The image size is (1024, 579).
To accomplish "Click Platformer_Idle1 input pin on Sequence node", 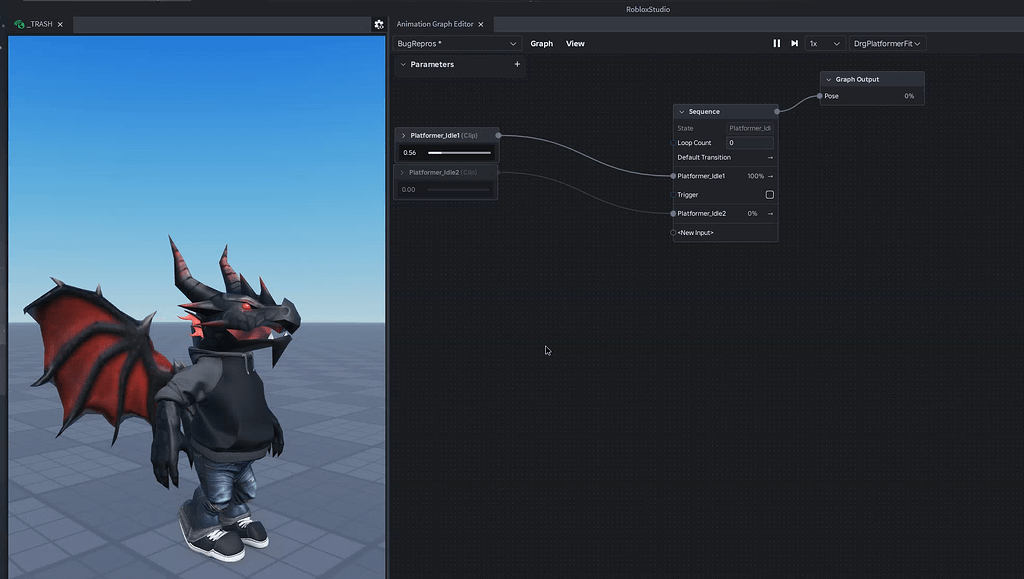I will pyautogui.click(x=673, y=176).
